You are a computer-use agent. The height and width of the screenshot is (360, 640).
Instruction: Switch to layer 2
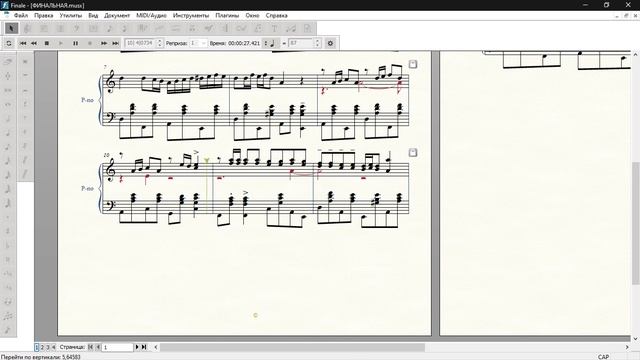[42, 347]
